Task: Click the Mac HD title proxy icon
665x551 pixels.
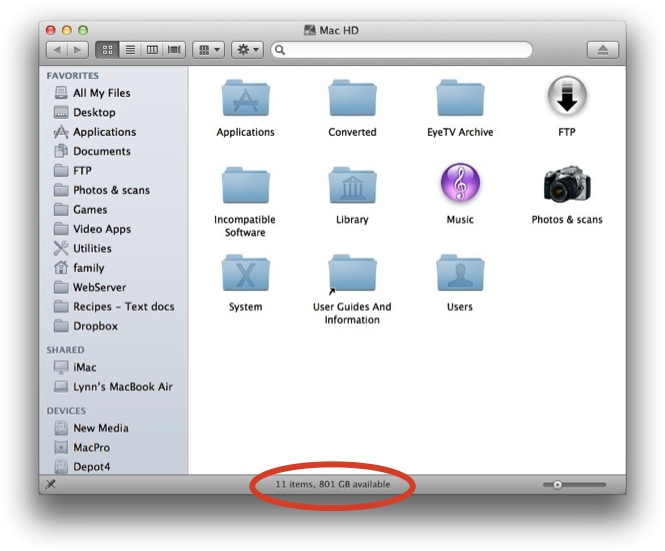Action: [310, 30]
